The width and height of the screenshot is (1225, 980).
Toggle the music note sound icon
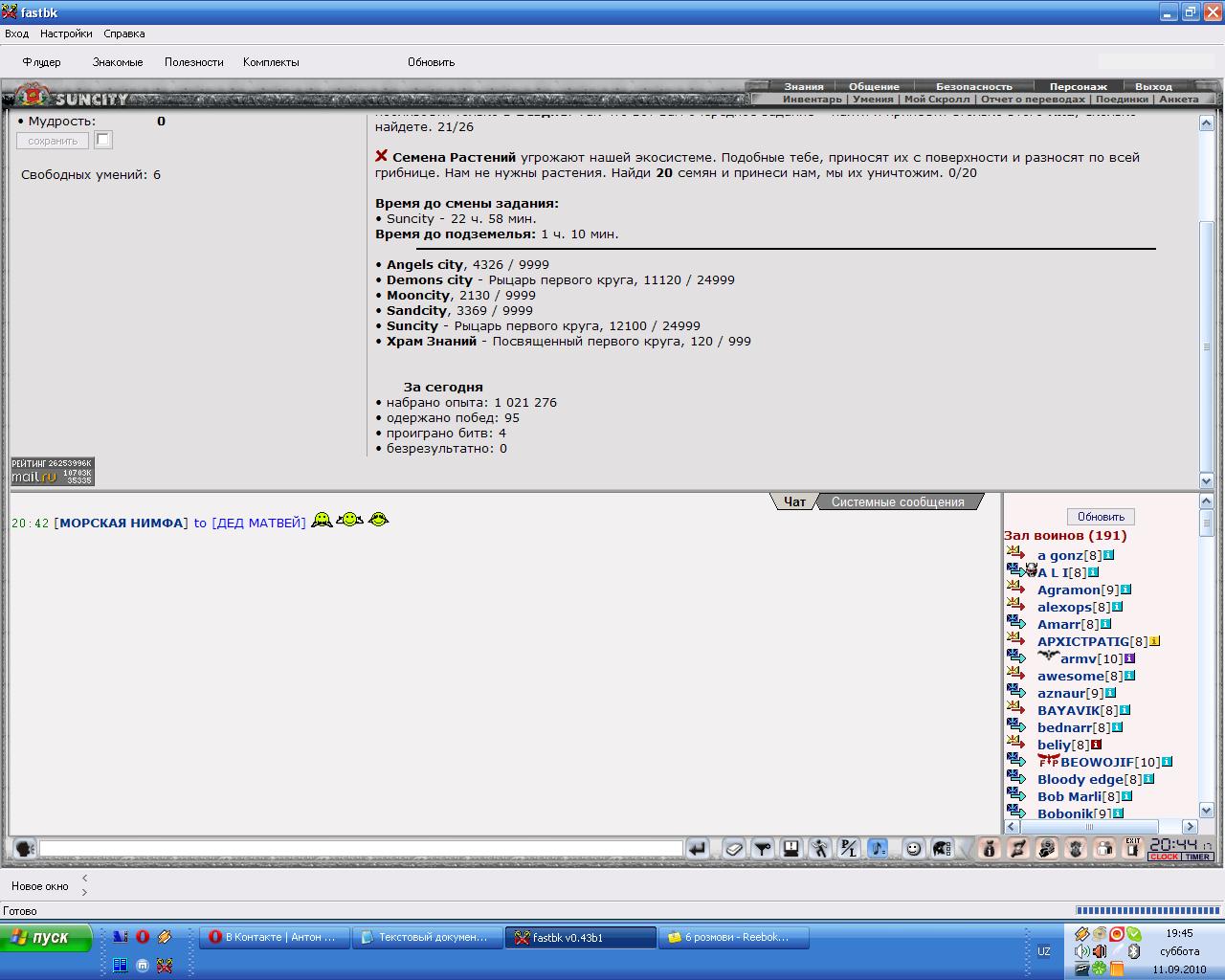pyautogui.click(x=878, y=848)
